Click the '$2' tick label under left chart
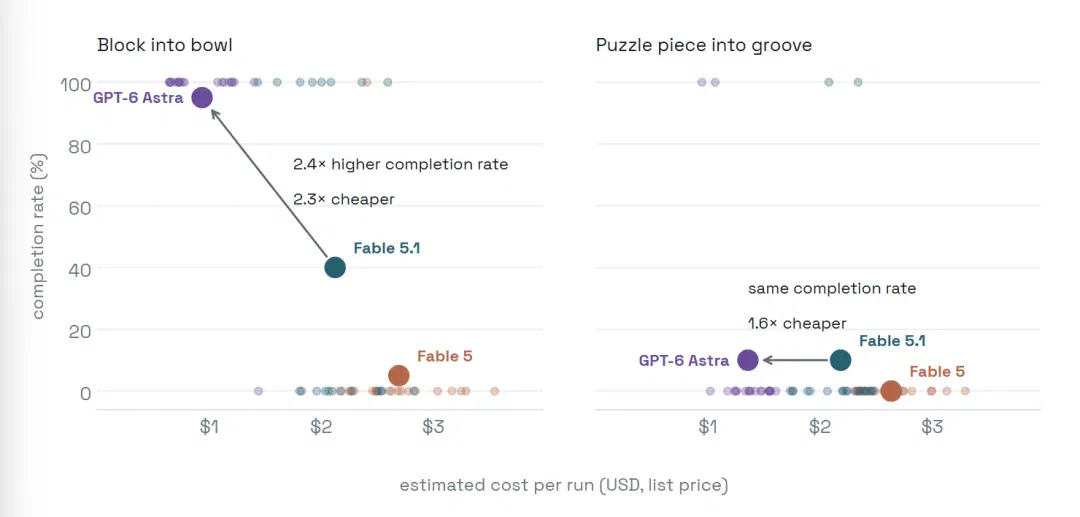This screenshot has width=1080, height=517. click(x=321, y=427)
